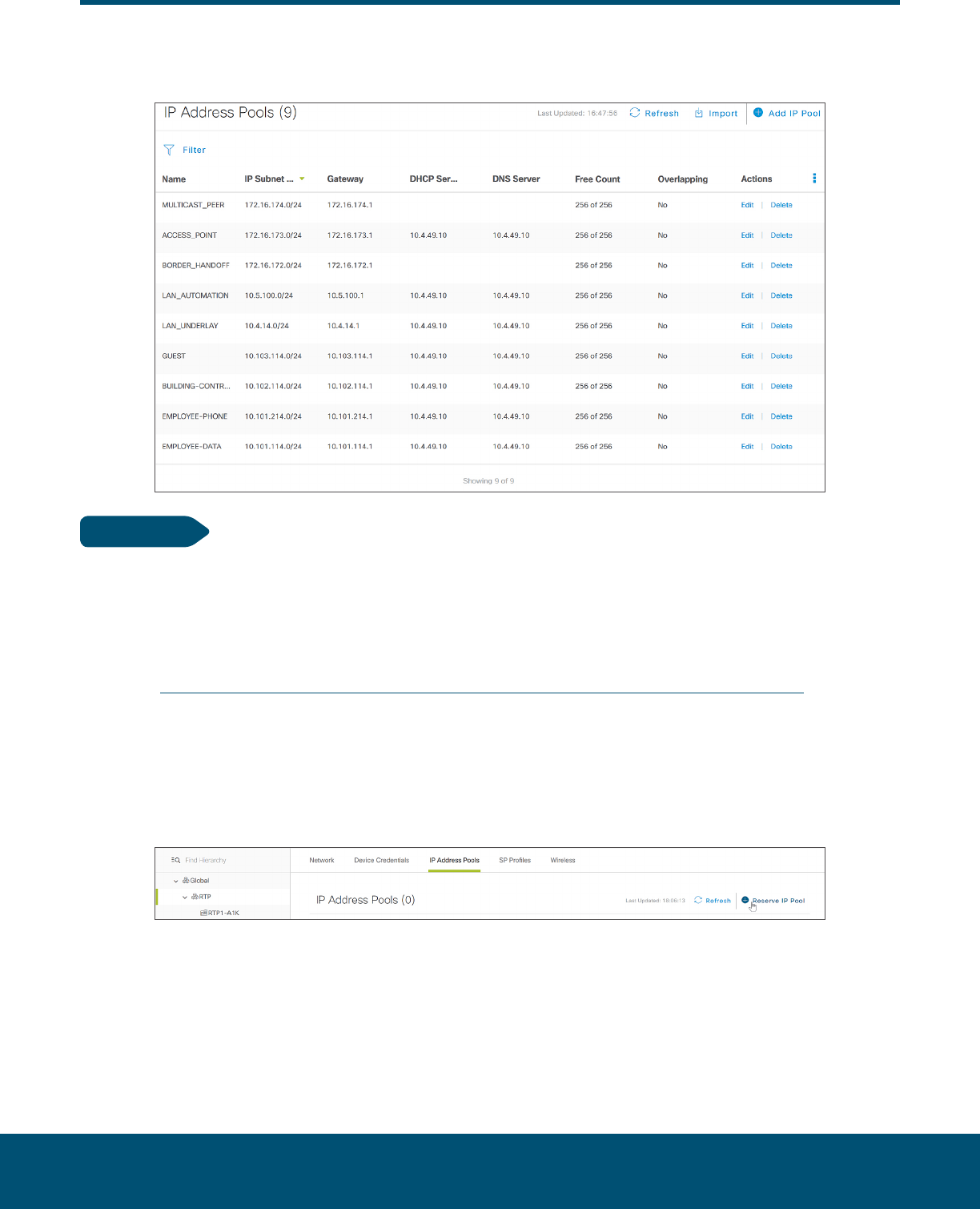Collapse the RTP hierarchy node
The height and width of the screenshot is (1209, 980).
tap(185, 897)
